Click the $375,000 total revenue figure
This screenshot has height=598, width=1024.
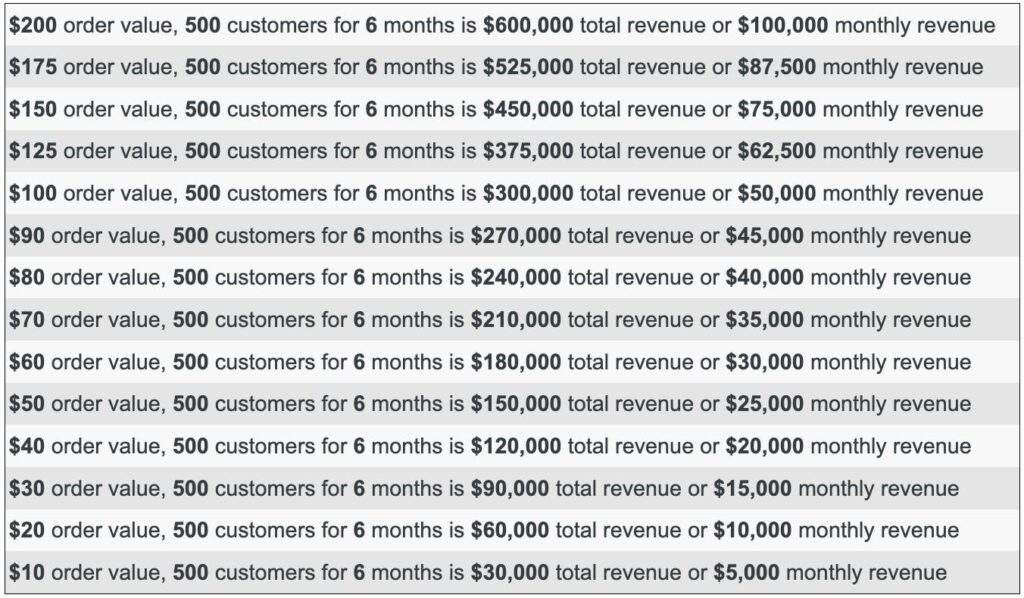[528, 151]
